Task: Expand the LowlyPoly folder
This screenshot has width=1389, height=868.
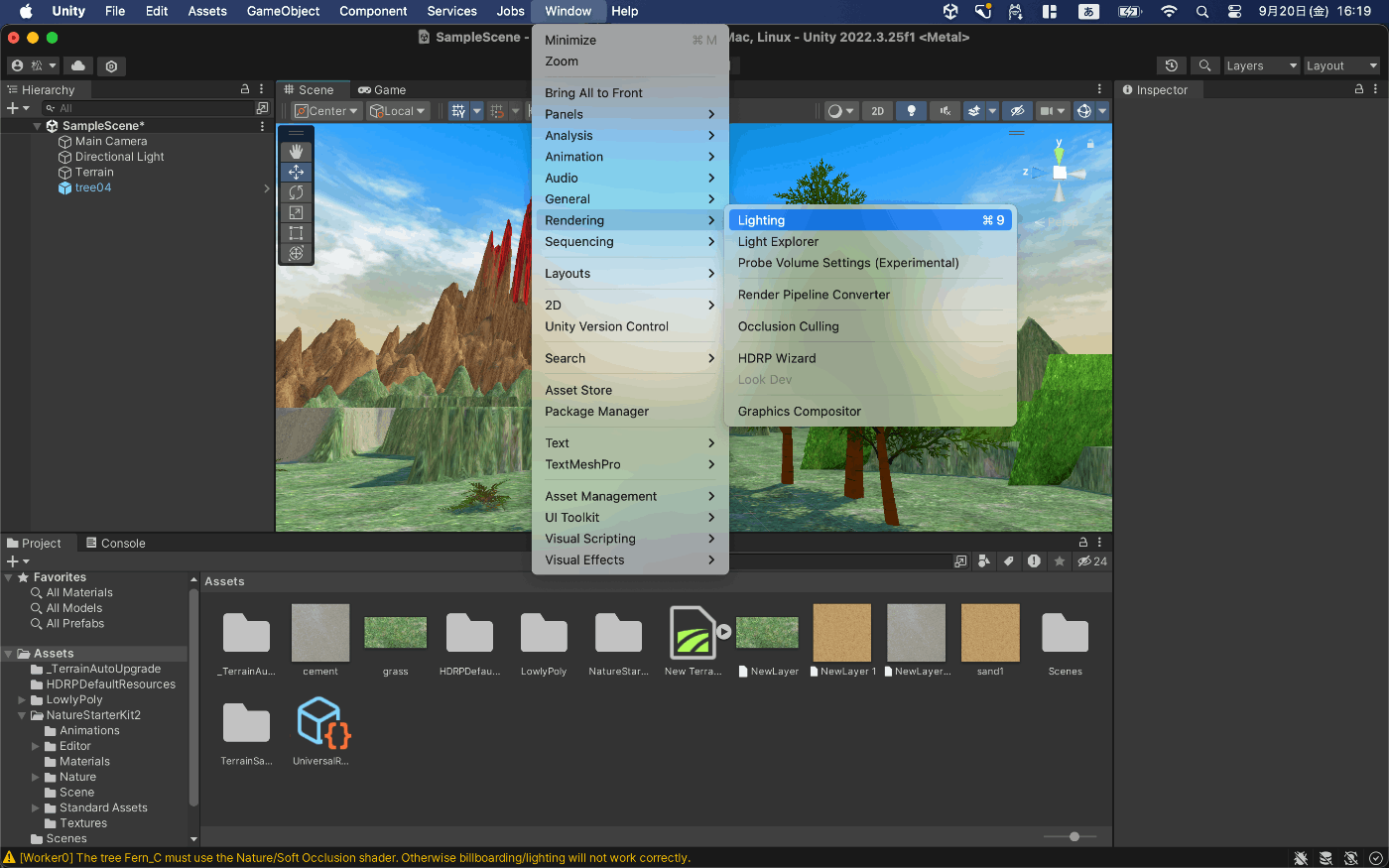Action: coord(22,700)
